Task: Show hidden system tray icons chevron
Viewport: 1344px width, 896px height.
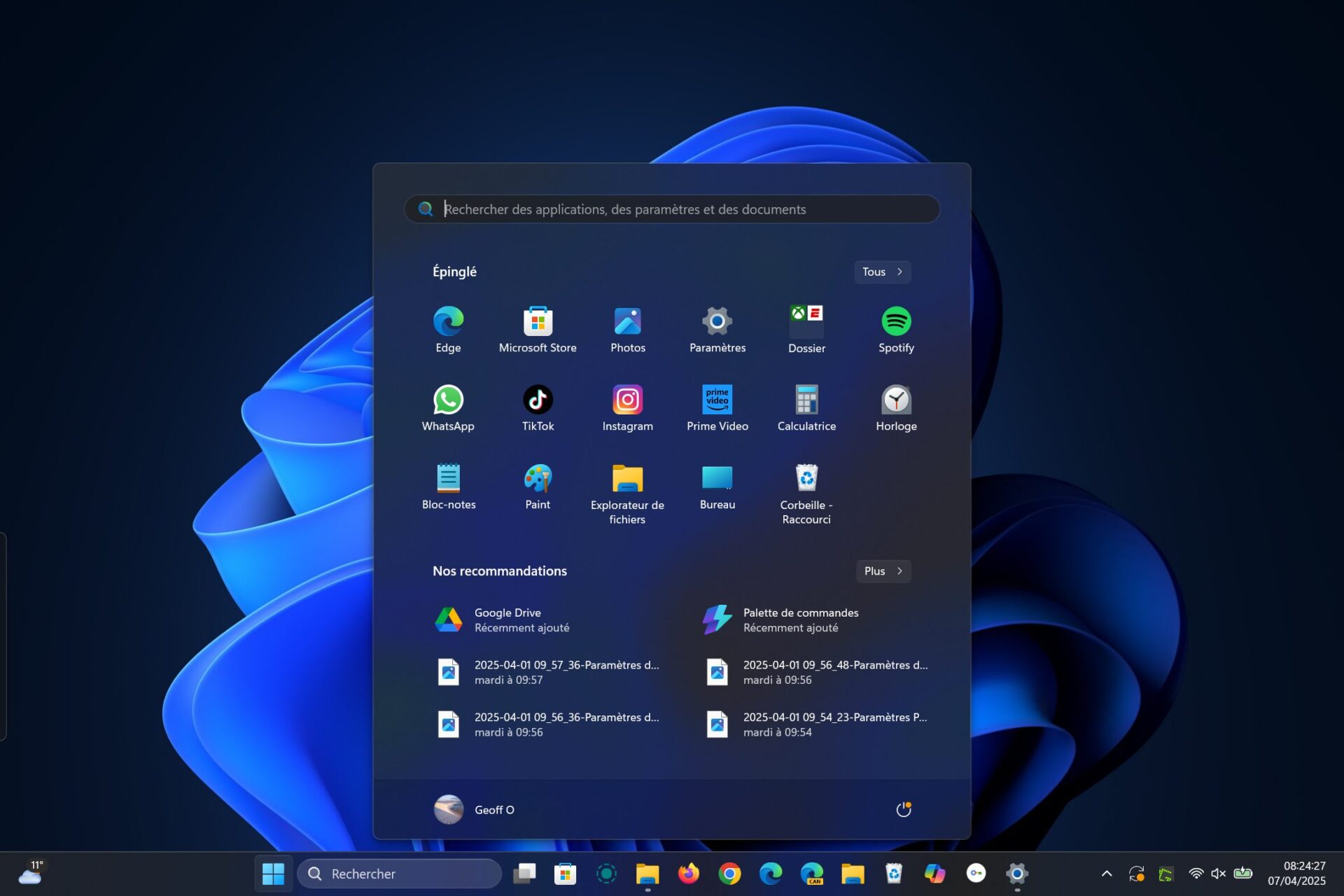Action: (1107, 874)
